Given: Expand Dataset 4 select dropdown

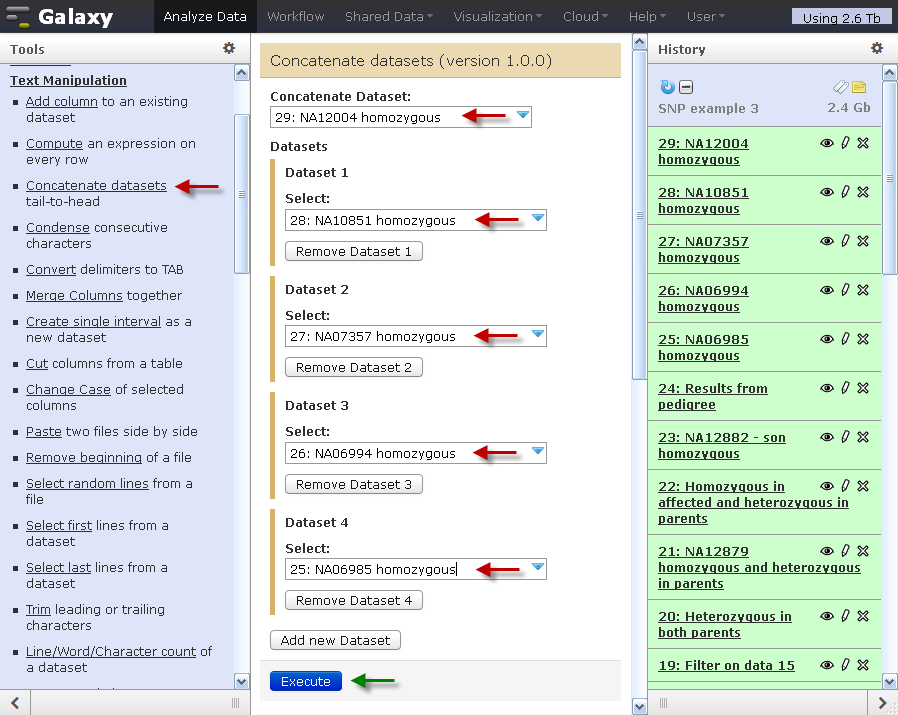Looking at the screenshot, I should pos(538,568).
